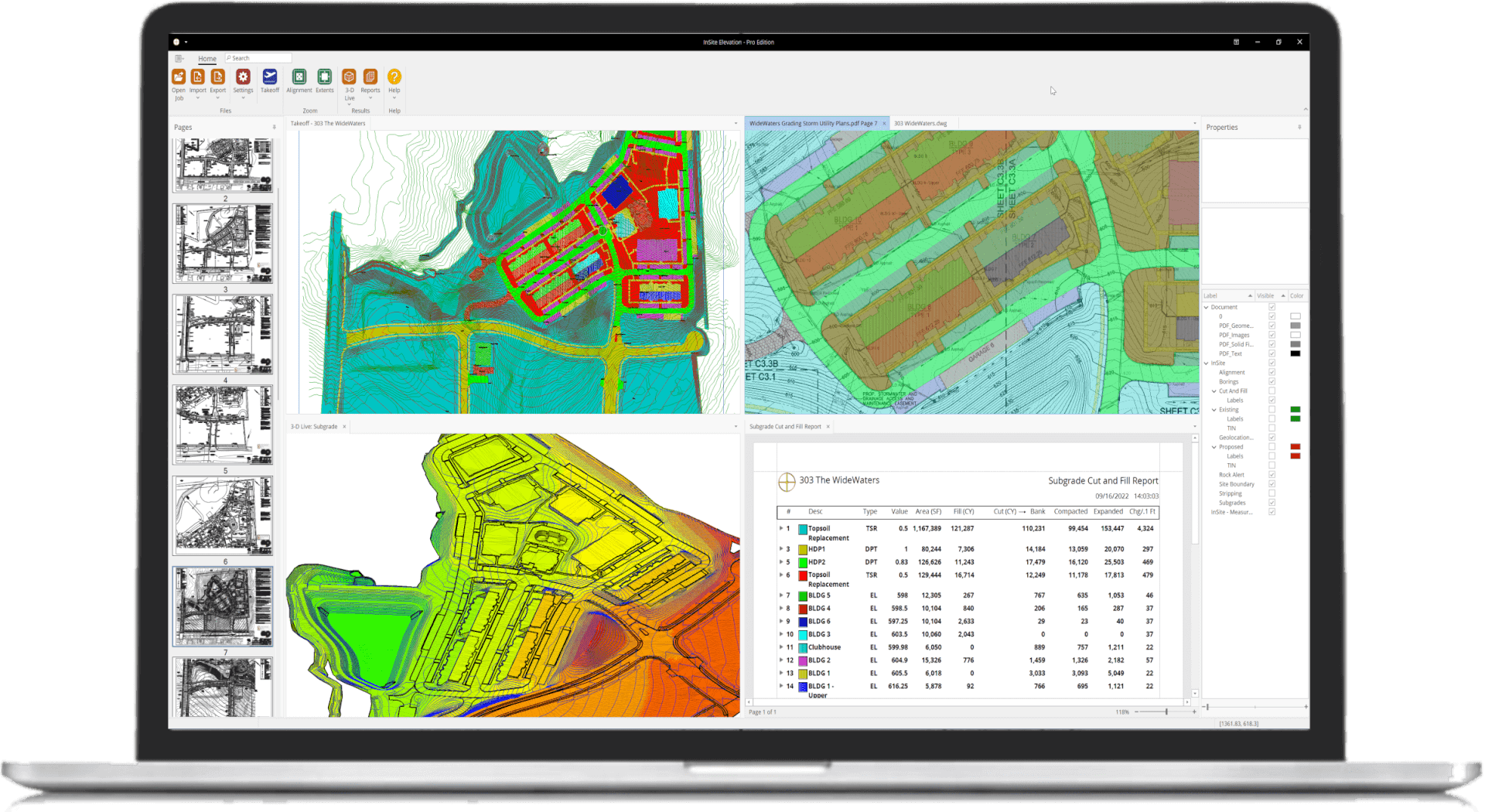Toggle visibility of PDF_Images layer
1485x812 pixels.
1272,336
